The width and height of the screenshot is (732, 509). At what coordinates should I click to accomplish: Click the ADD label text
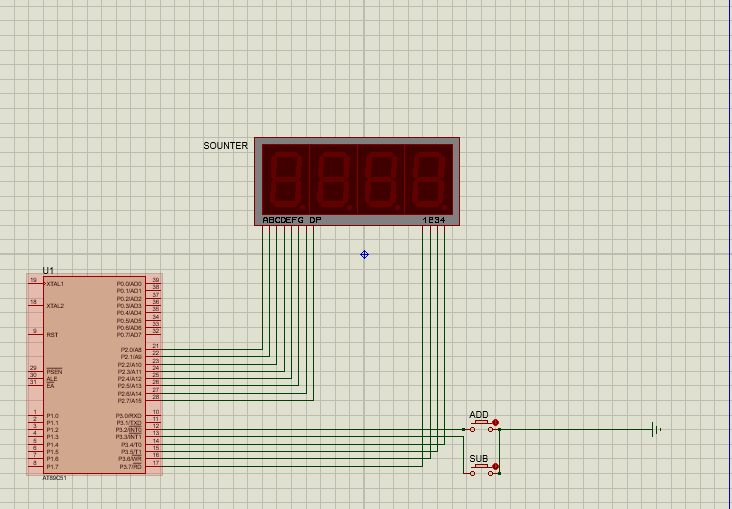479,415
